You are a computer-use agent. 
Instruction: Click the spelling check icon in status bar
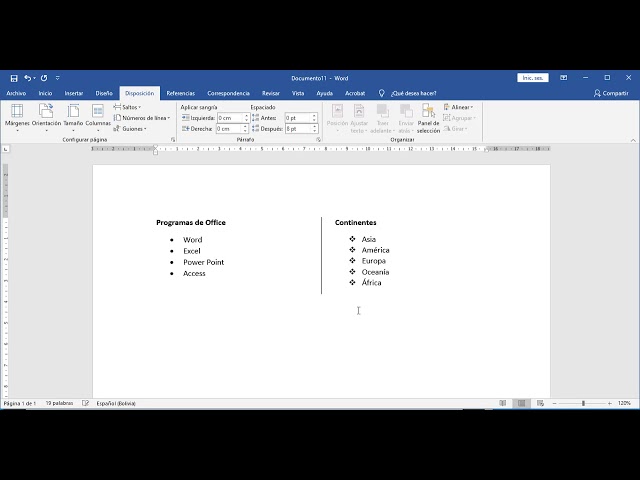pos(86,403)
